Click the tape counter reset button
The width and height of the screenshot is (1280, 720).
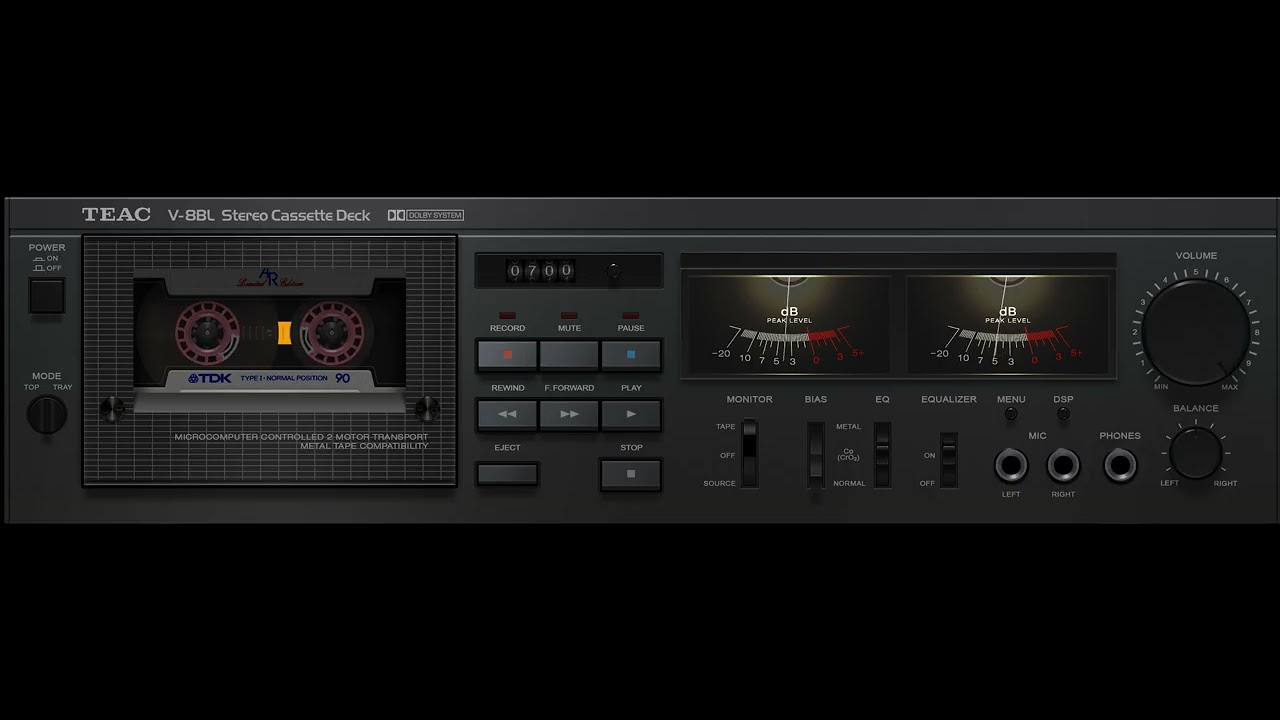pos(613,270)
